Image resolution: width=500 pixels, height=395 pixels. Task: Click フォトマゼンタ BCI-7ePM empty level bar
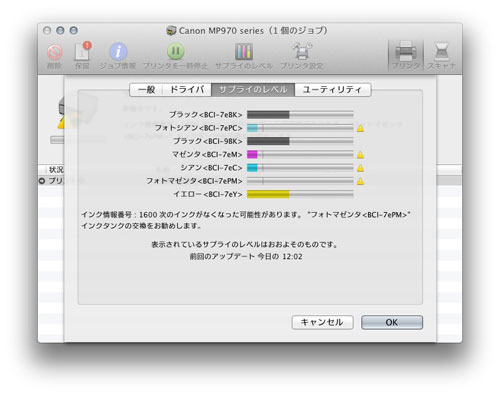click(300, 181)
